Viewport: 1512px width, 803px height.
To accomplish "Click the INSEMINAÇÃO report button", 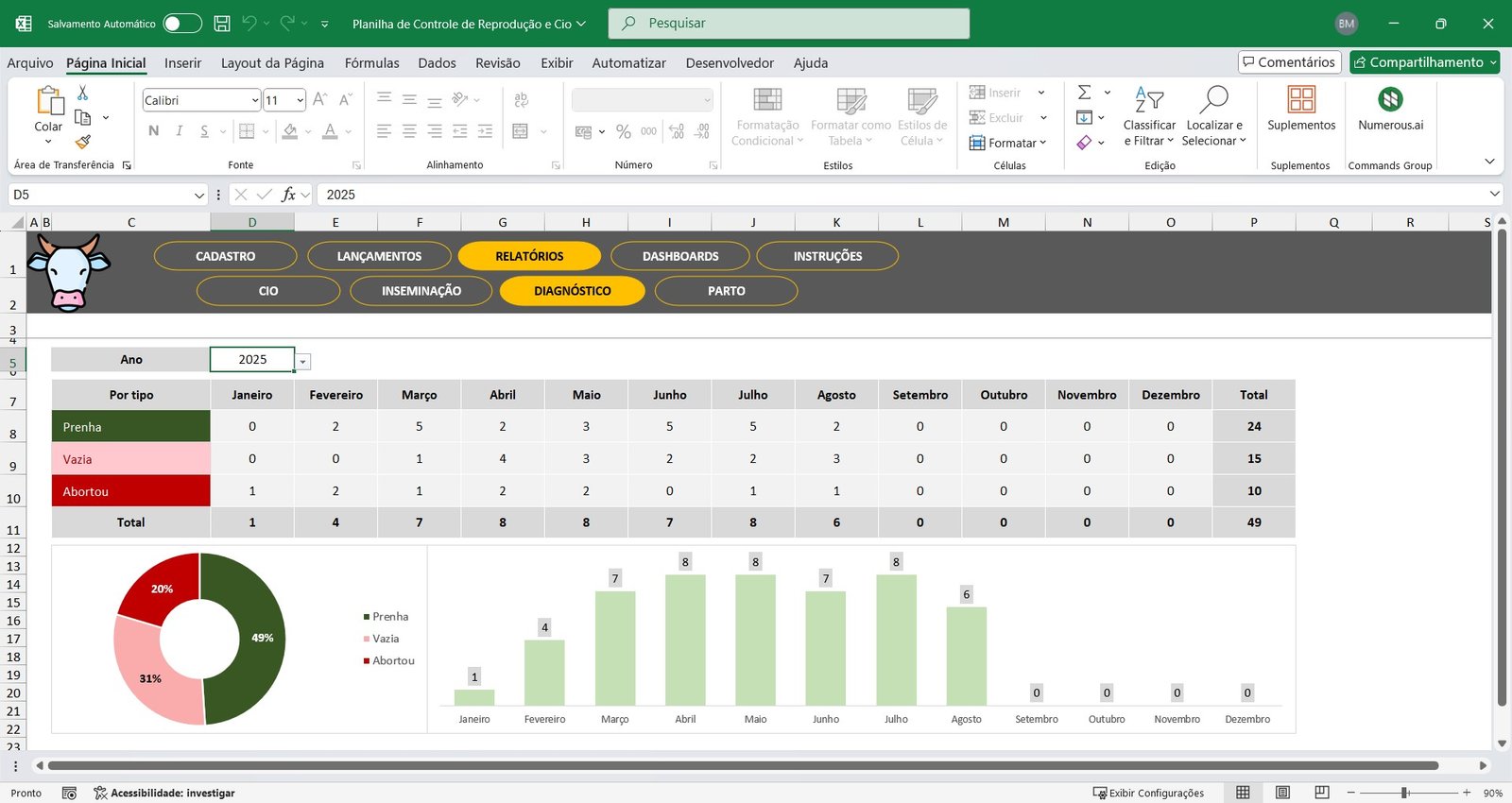I will pos(421,291).
